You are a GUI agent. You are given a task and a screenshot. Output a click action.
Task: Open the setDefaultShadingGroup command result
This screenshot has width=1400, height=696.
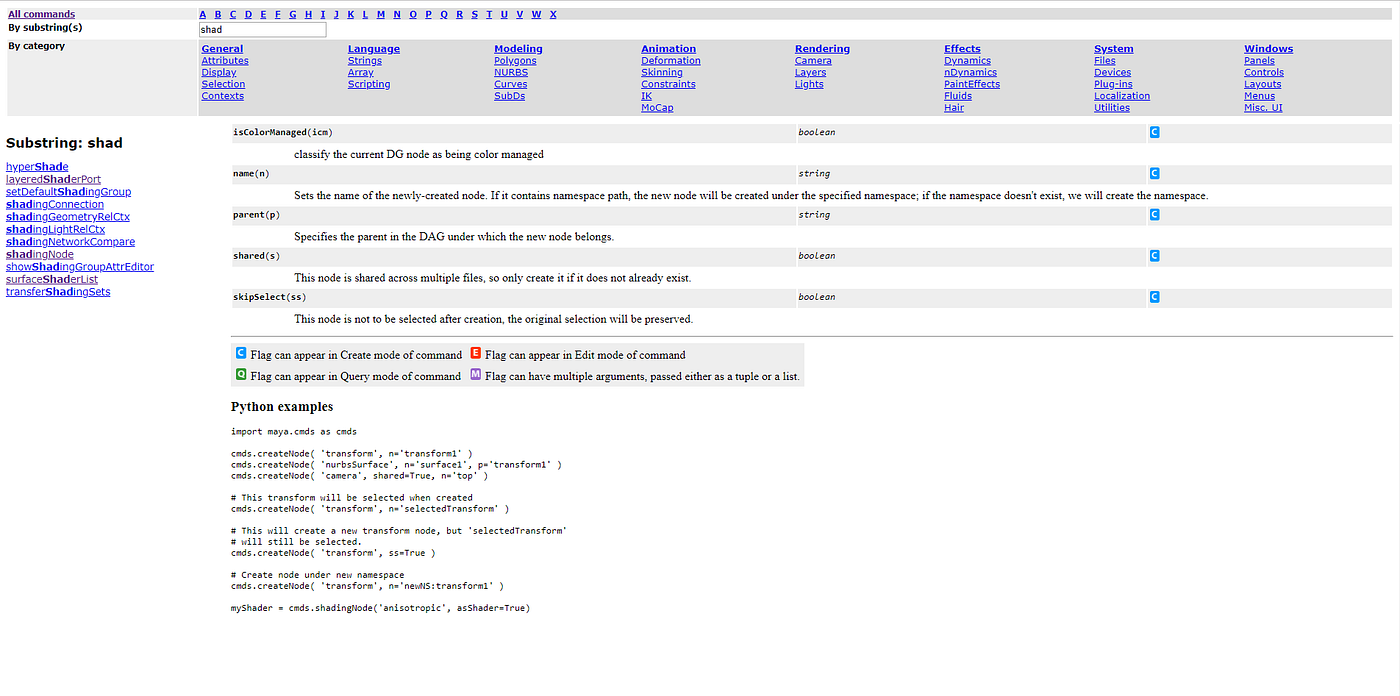68,192
